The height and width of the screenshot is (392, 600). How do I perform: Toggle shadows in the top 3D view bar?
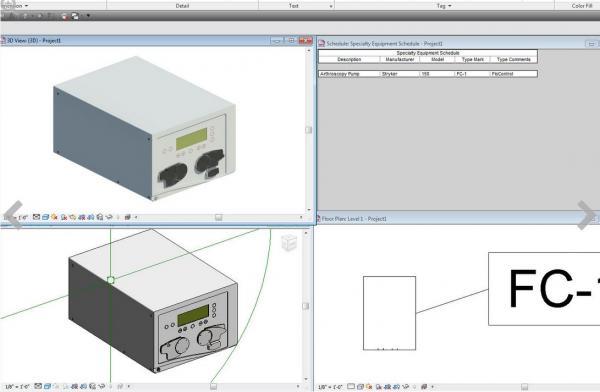point(64,217)
